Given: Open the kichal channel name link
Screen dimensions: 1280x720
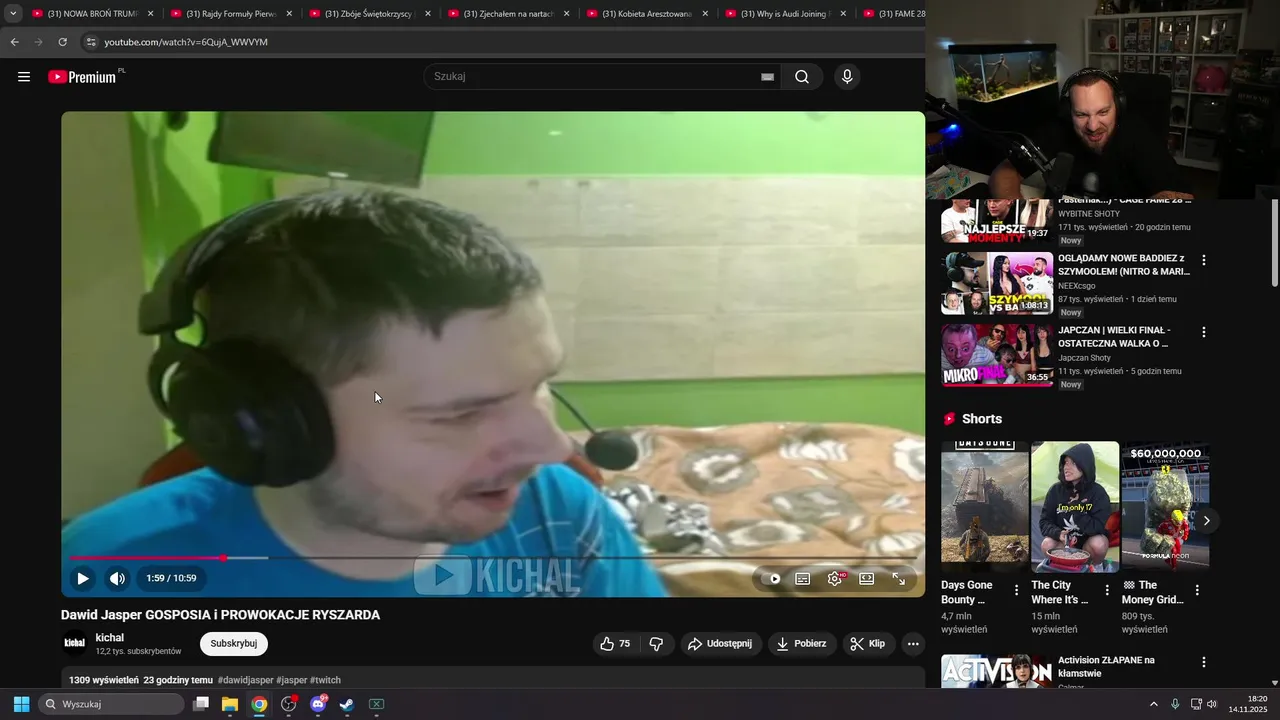Looking at the screenshot, I should 110,637.
